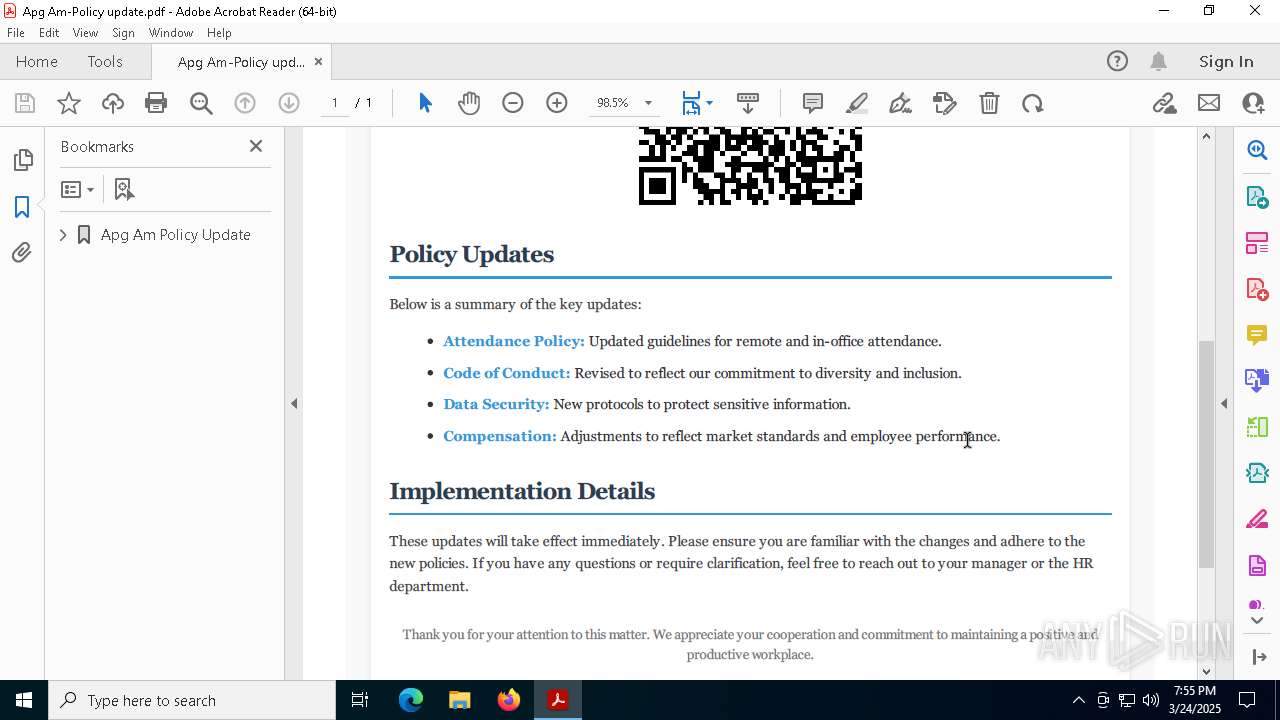Choose the Selection arrow tool
The width and height of the screenshot is (1280, 720).
tap(425, 103)
